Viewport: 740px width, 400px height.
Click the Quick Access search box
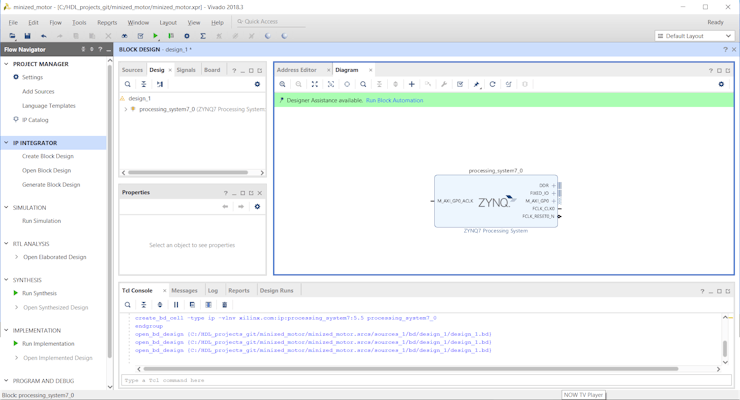[x=270, y=22]
